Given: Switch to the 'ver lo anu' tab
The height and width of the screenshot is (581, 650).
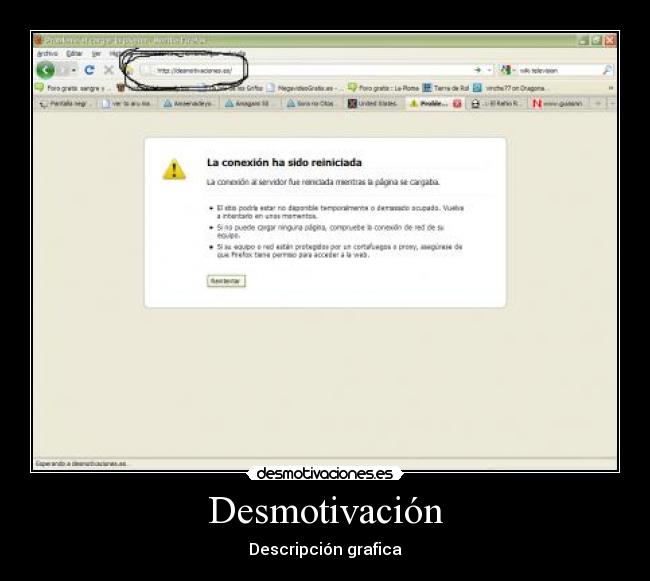Looking at the screenshot, I should pyautogui.click(x=127, y=103).
